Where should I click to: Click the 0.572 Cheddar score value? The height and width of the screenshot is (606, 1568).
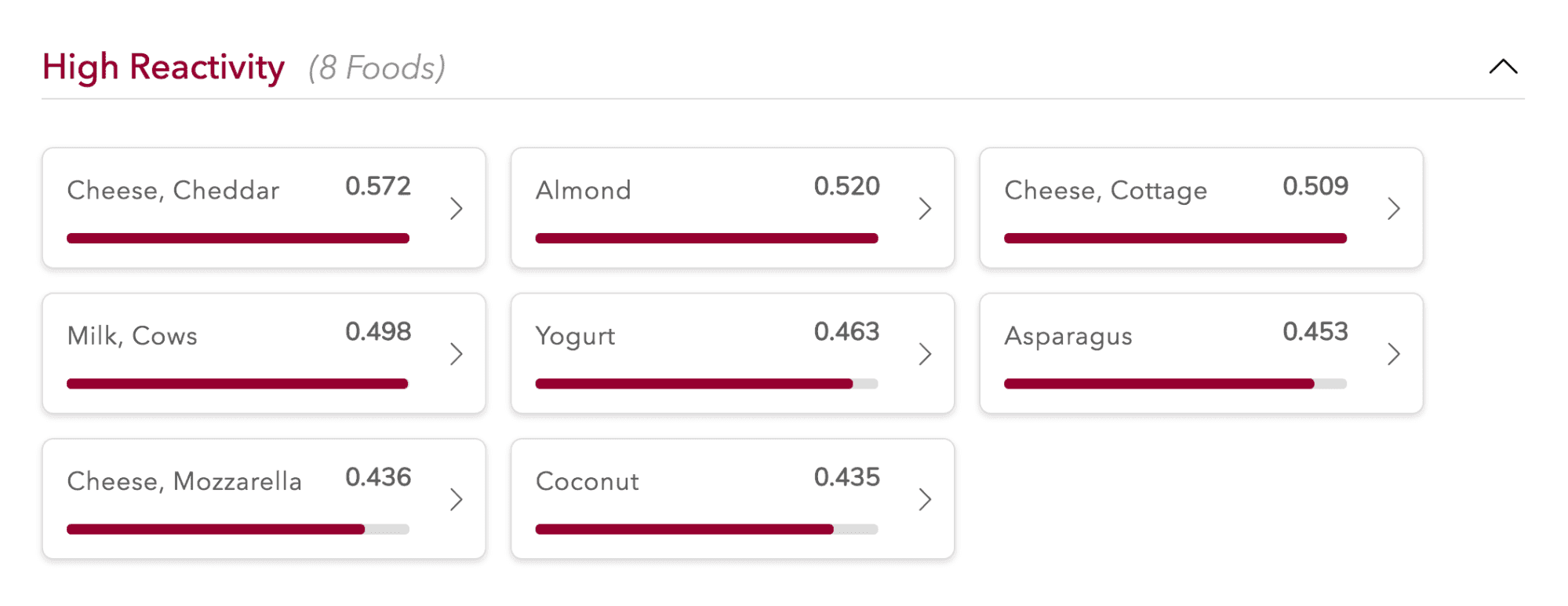pyautogui.click(x=377, y=186)
